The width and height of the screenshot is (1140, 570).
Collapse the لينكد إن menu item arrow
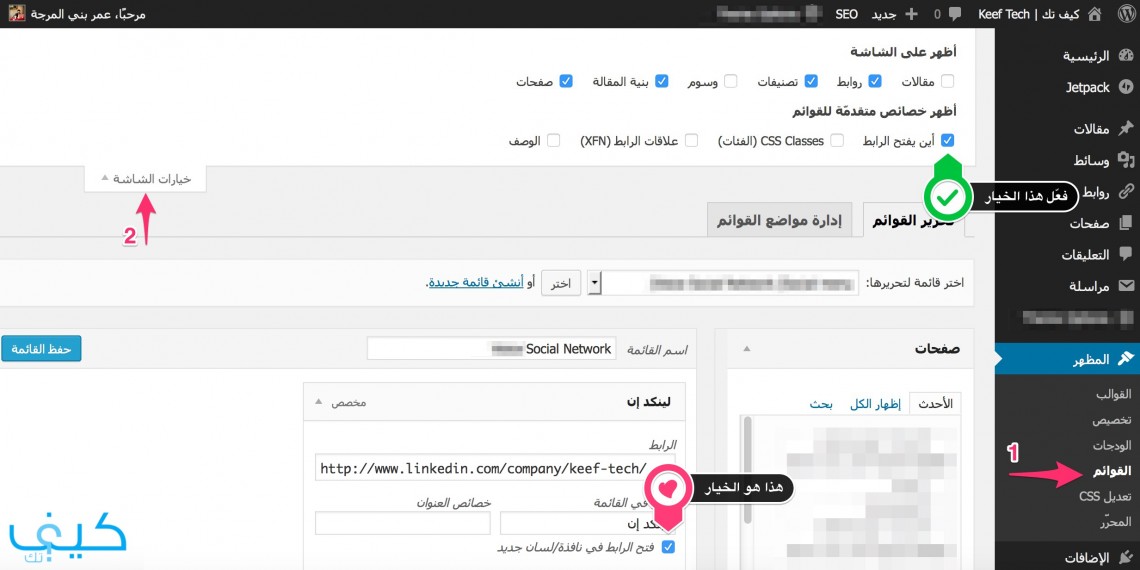317,401
